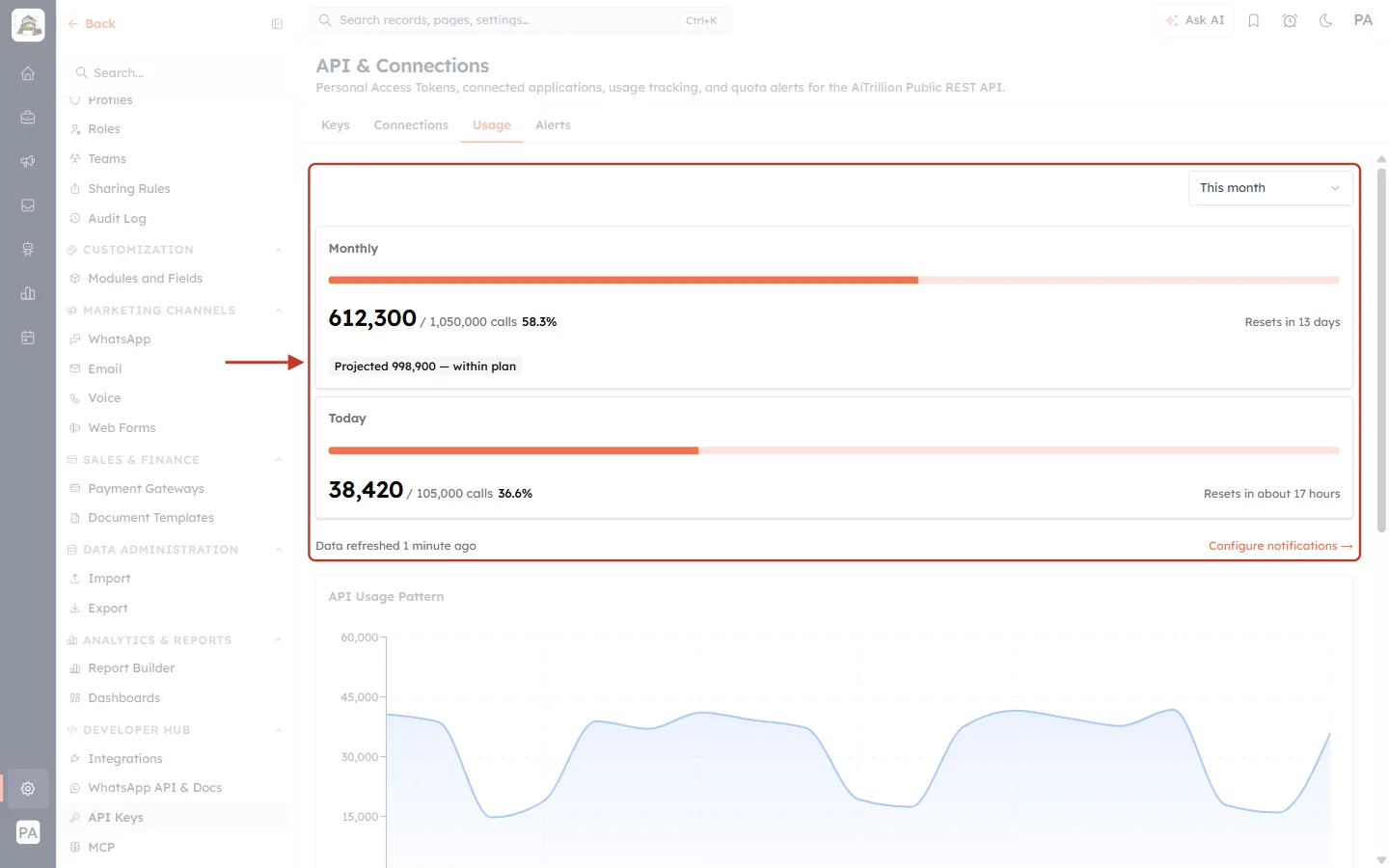Viewport: 1389px width, 868px height.
Task: Open the inbox icon in left rail
Action: pyautogui.click(x=28, y=205)
